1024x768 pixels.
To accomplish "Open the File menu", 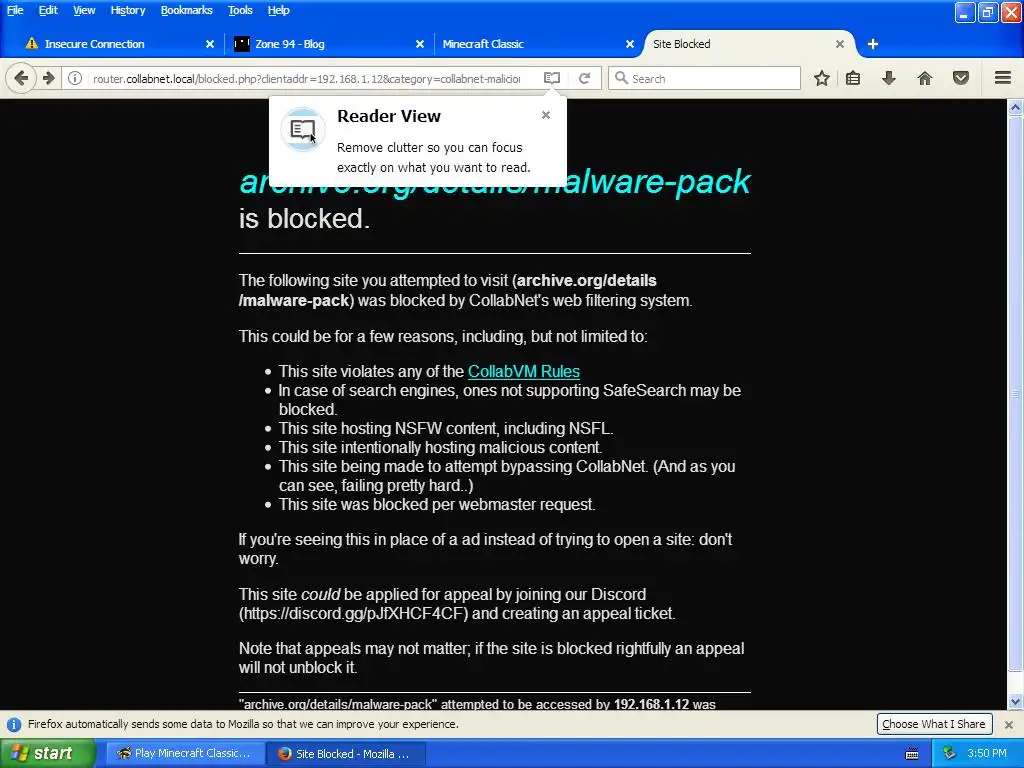I will (x=15, y=10).
